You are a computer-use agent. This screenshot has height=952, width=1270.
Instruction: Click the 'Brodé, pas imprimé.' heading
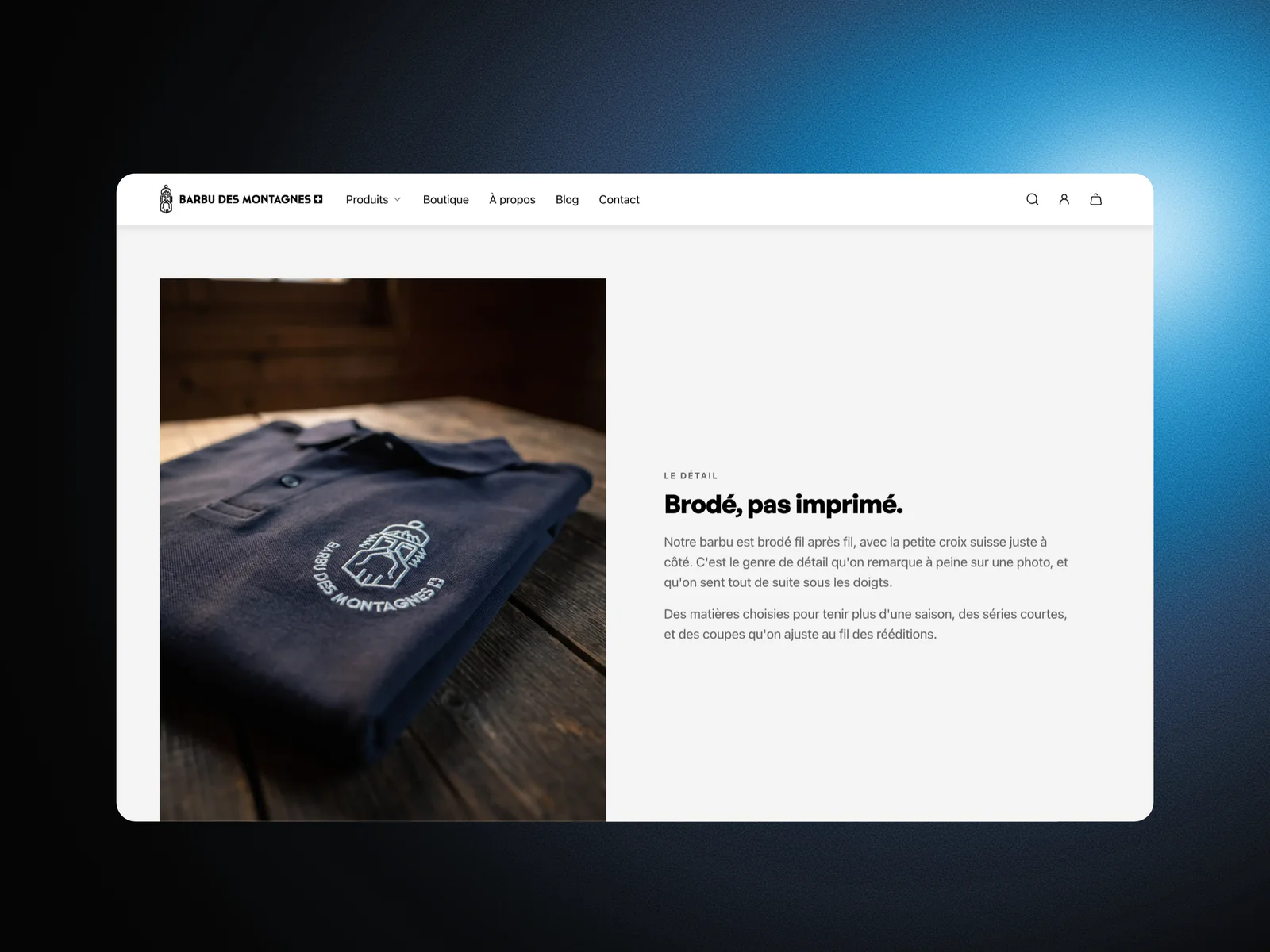[x=783, y=505]
